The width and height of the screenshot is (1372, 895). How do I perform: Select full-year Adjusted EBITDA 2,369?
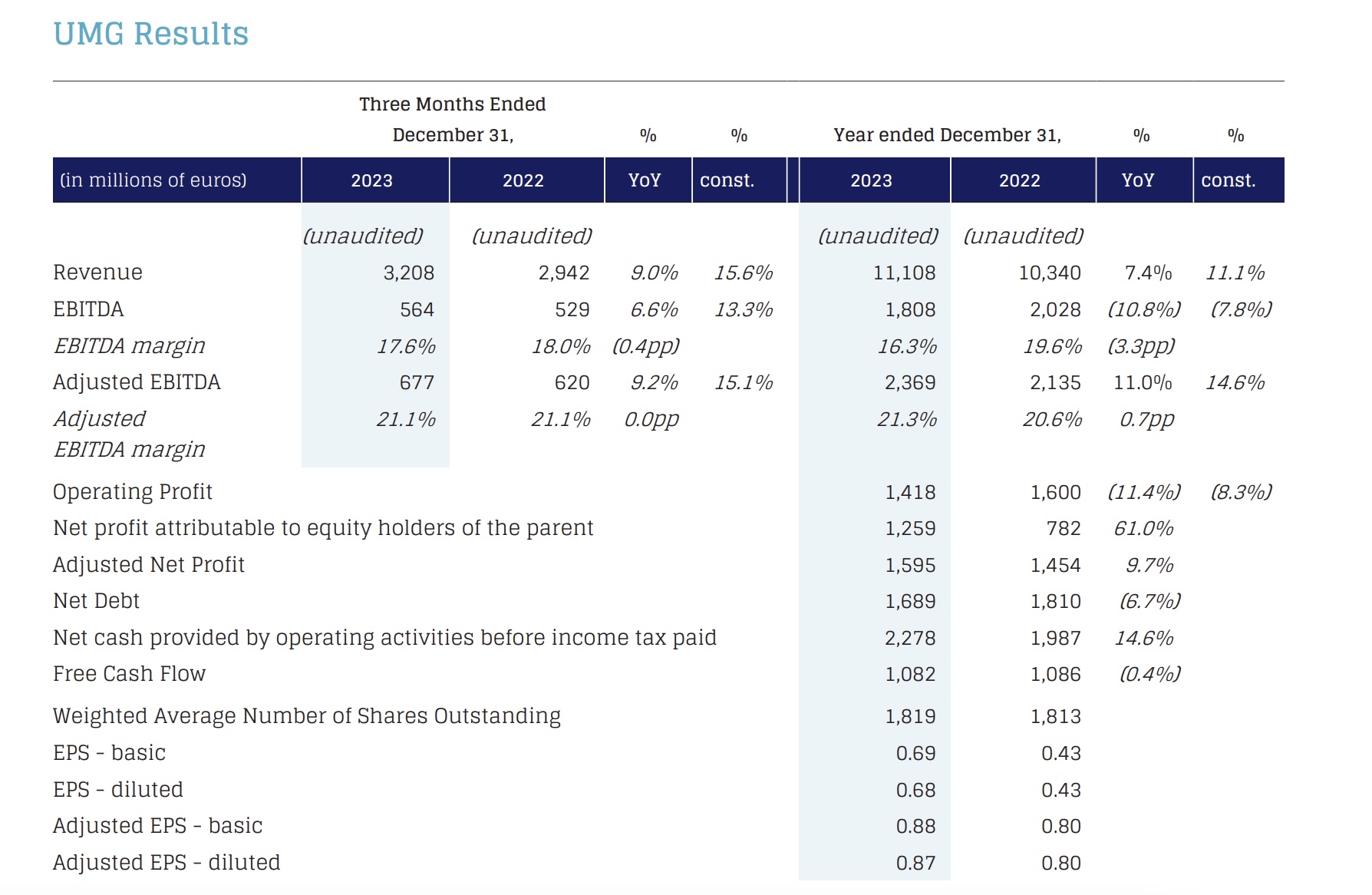(x=910, y=383)
